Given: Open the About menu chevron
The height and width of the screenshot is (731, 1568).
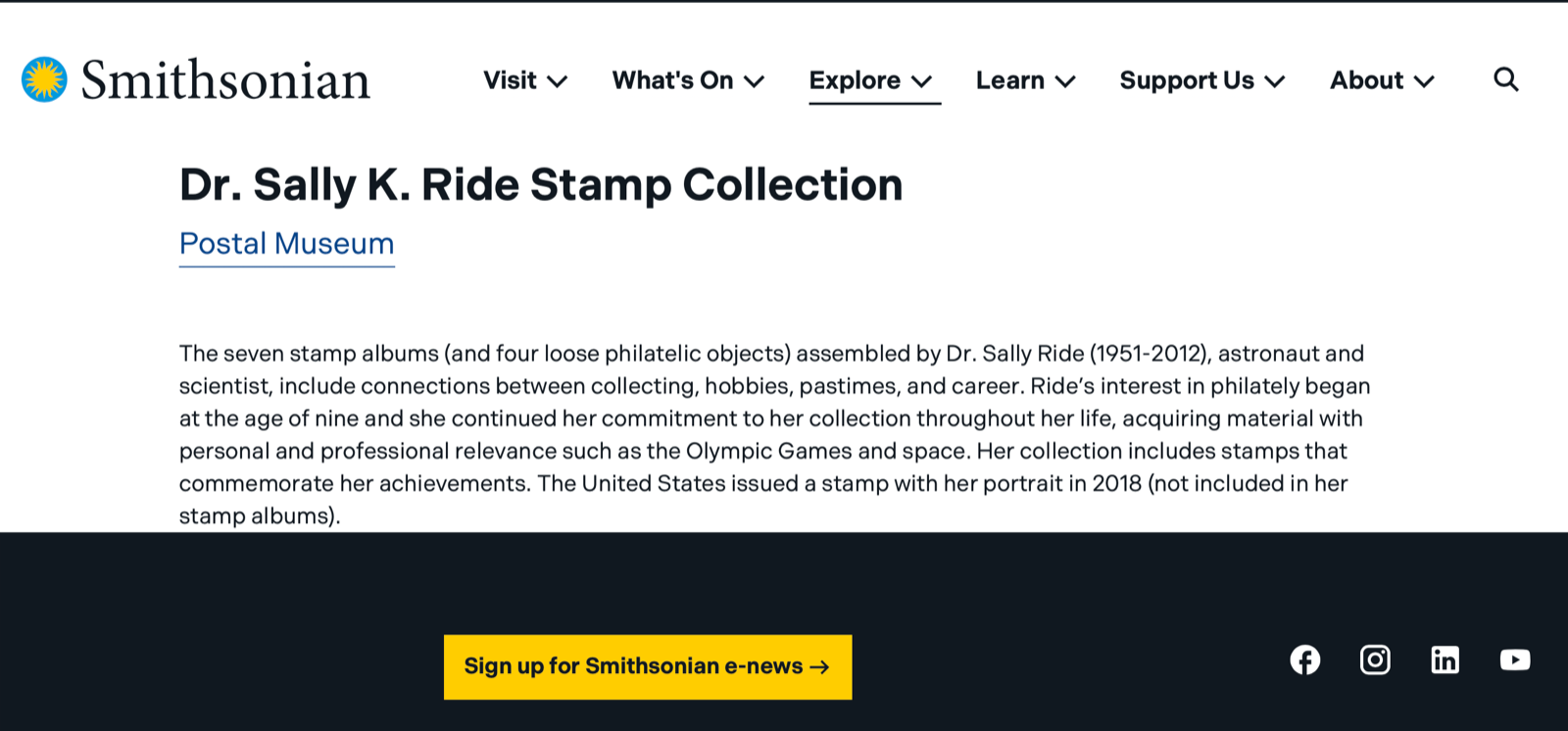Looking at the screenshot, I should point(1424,82).
